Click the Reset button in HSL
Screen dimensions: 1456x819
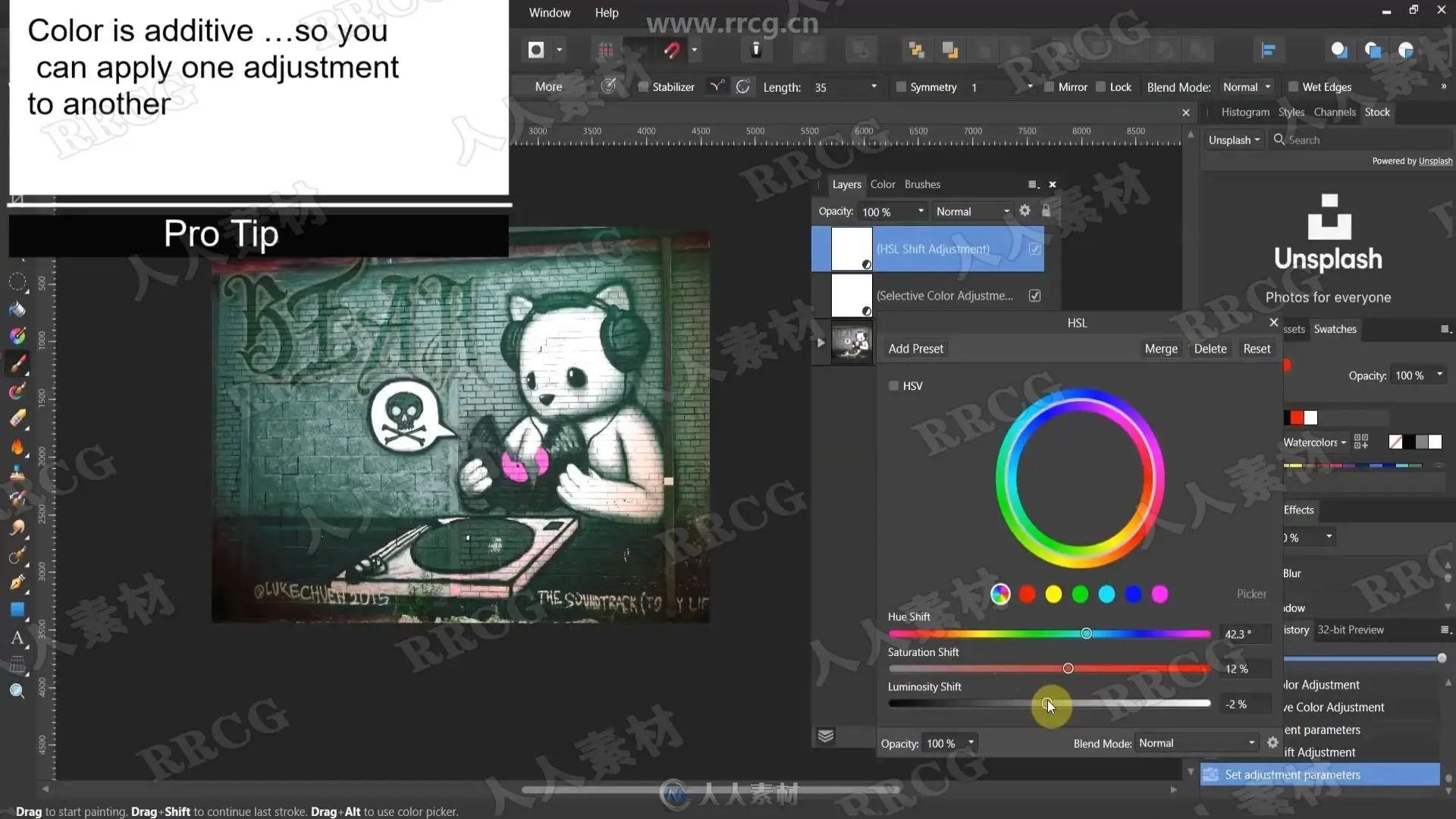[1256, 349]
